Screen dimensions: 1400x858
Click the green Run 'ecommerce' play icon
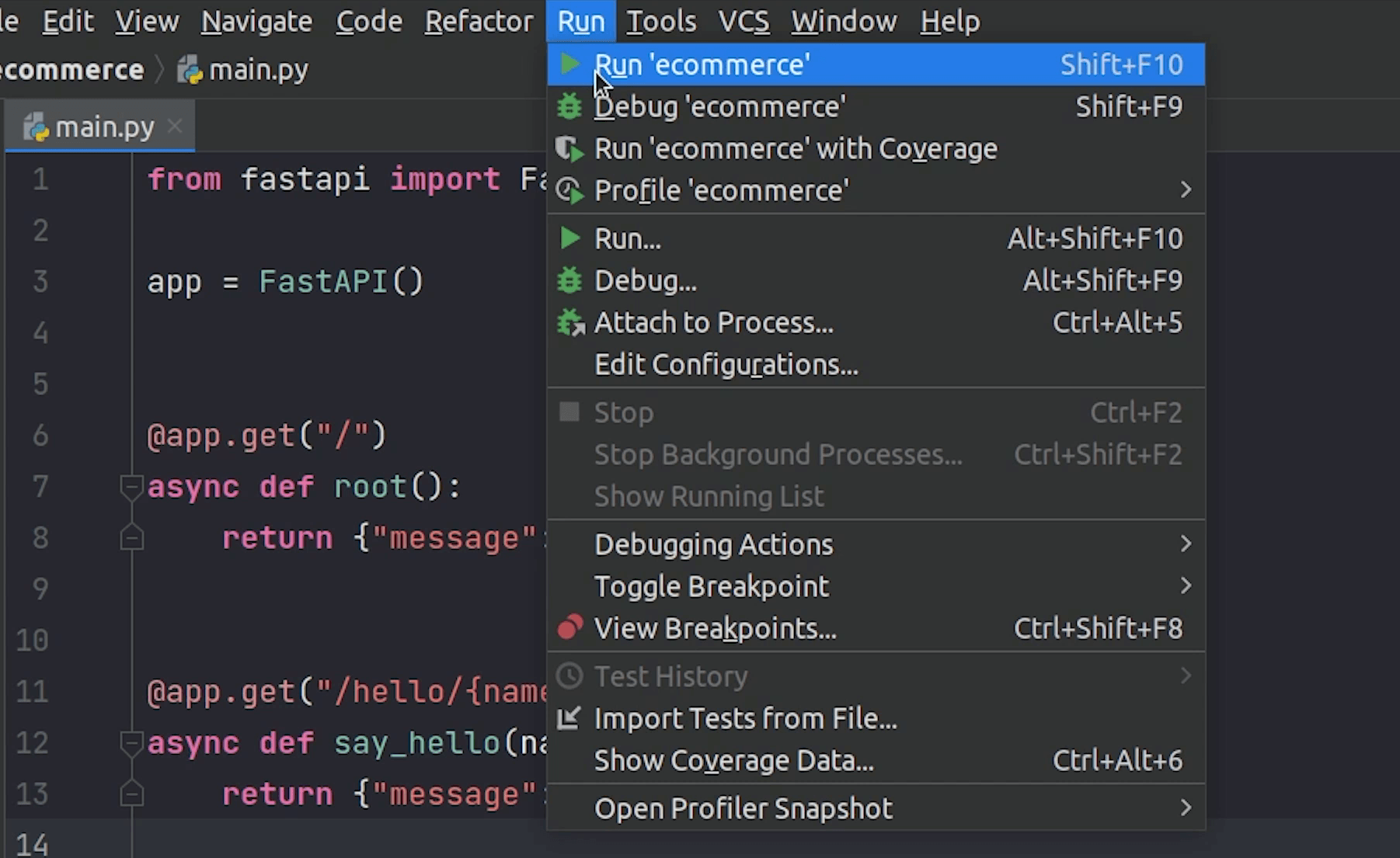569,64
